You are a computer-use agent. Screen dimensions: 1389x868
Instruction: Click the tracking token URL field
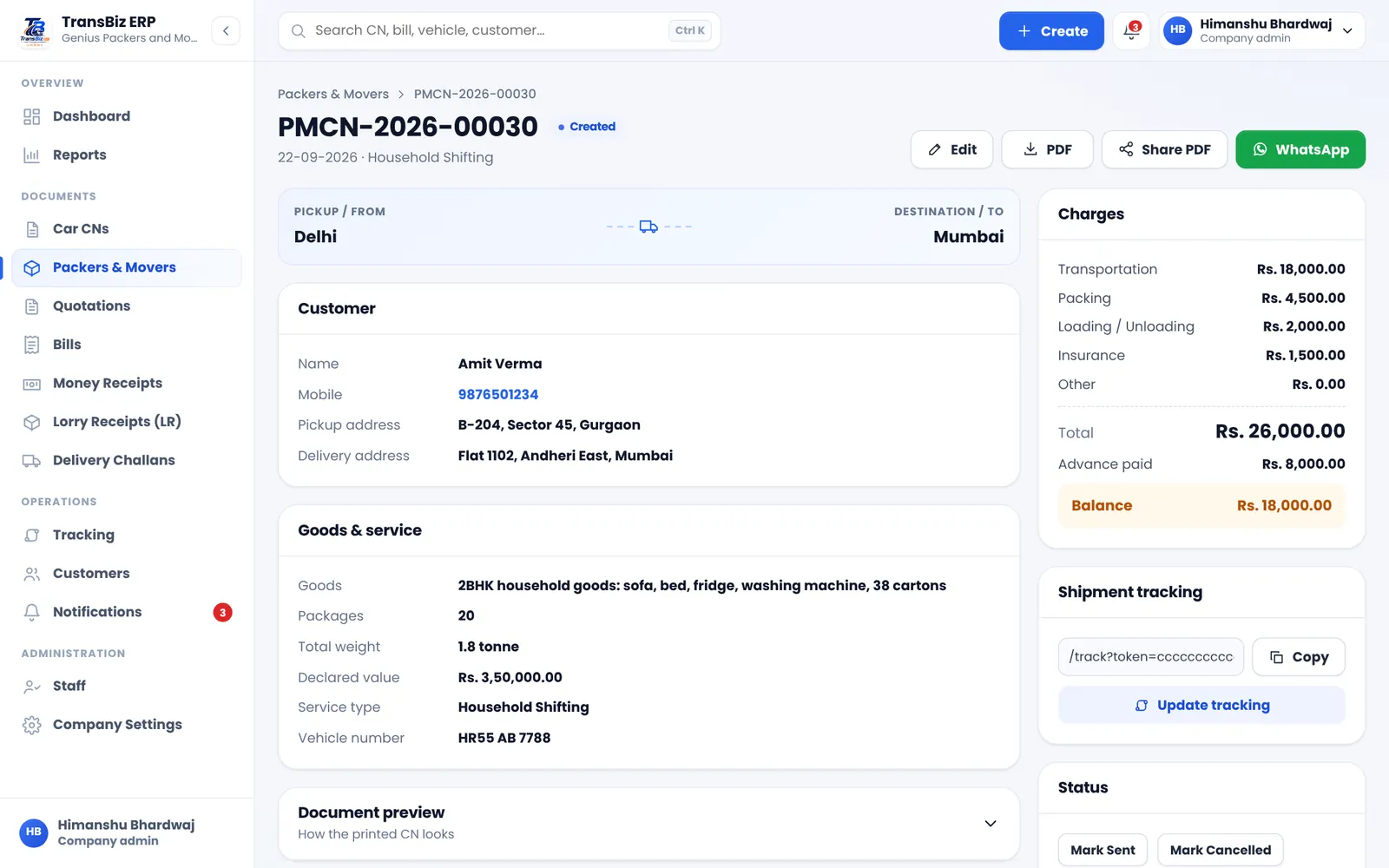click(1151, 657)
